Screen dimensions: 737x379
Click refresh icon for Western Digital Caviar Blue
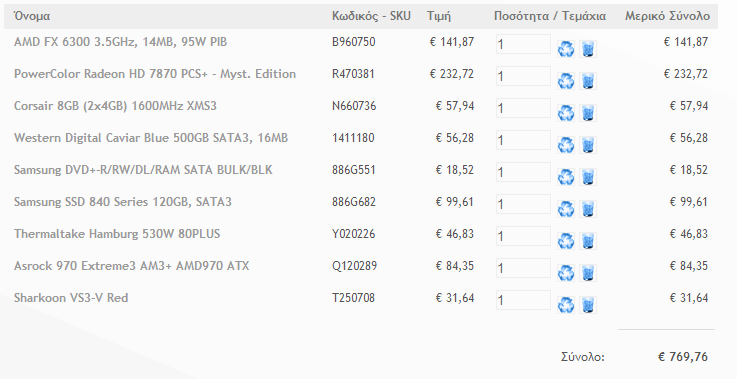(x=566, y=145)
